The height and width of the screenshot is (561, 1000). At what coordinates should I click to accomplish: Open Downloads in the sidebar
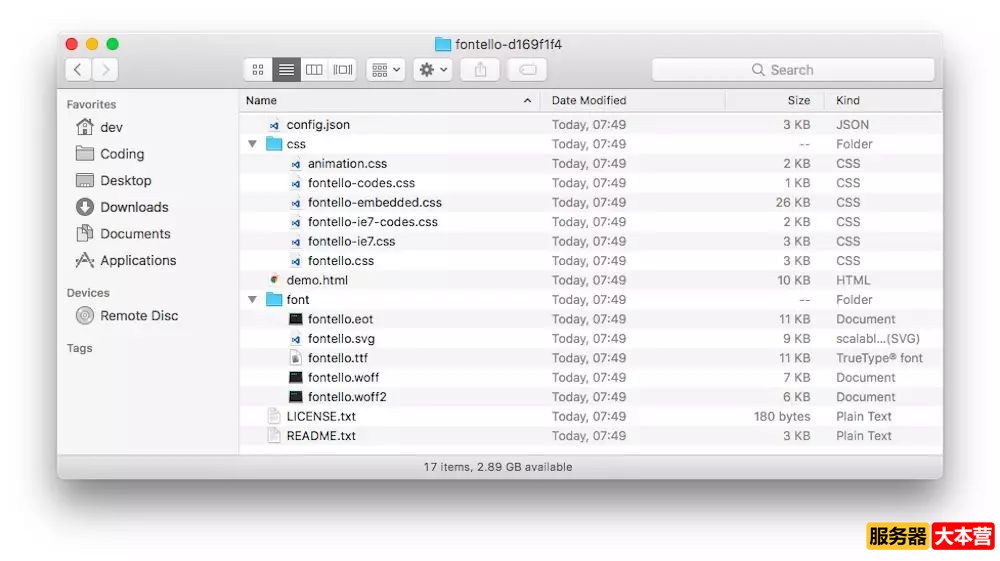coord(133,207)
